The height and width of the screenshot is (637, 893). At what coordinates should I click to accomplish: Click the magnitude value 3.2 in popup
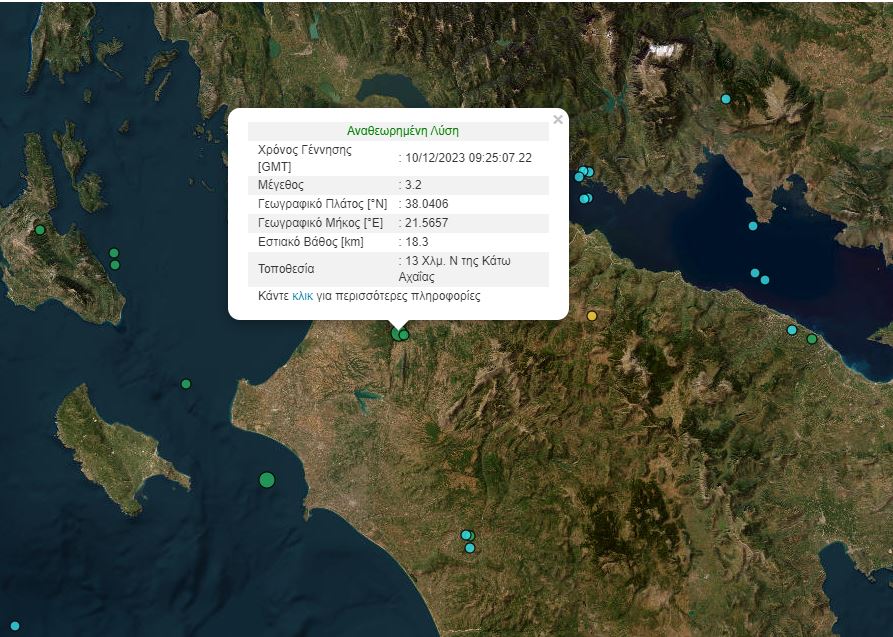411,185
